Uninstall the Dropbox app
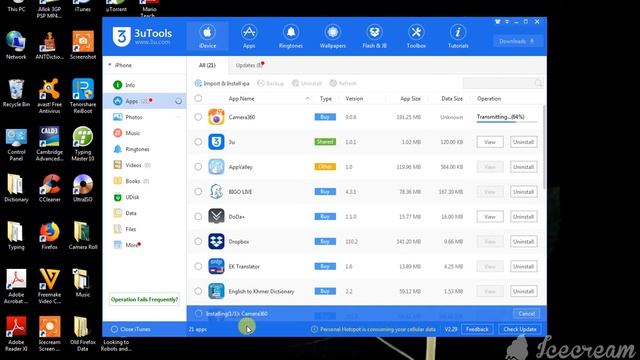Image resolution: width=640 pixels, height=360 pixels. point(524,242)
